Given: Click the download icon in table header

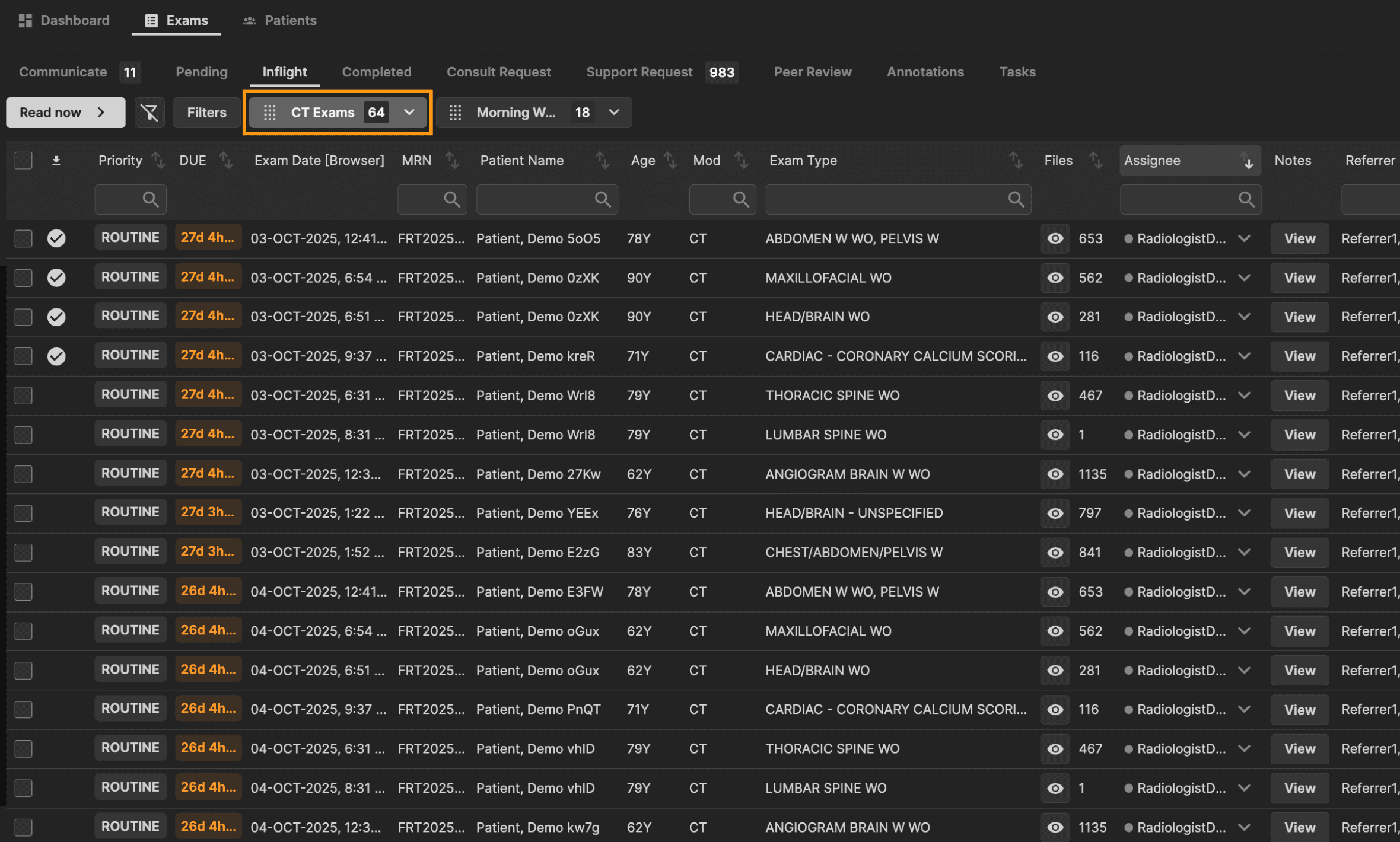Looking at the screenshot, I should [x=56, y=160].
